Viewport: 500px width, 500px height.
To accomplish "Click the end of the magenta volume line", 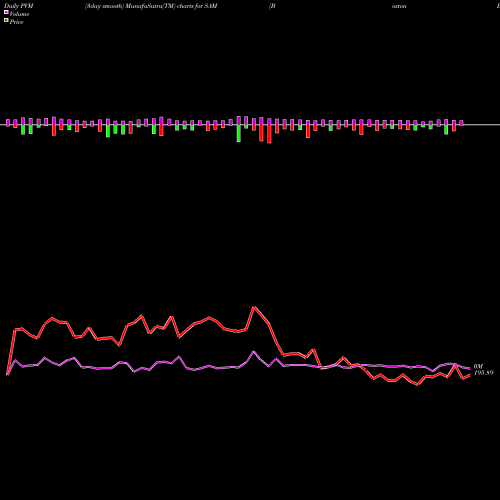I will (x=470, y=368).
